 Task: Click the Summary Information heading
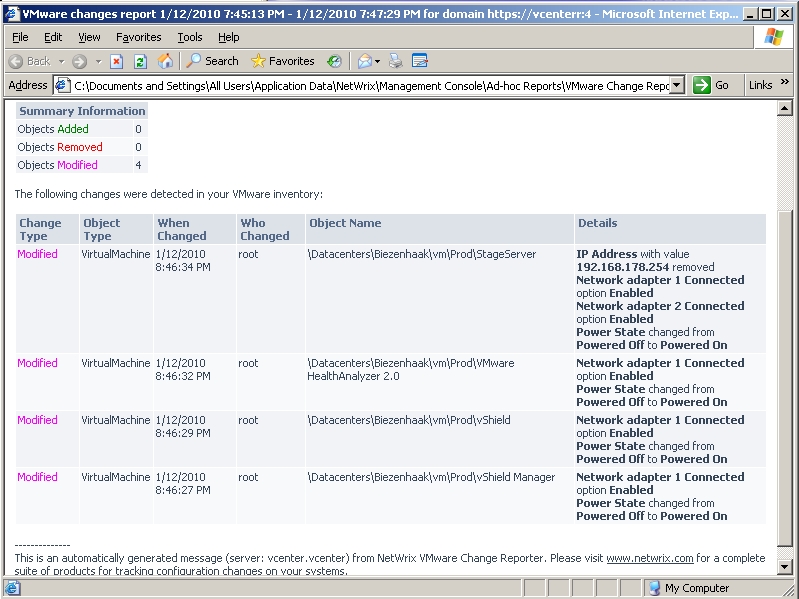coord(82,111)
